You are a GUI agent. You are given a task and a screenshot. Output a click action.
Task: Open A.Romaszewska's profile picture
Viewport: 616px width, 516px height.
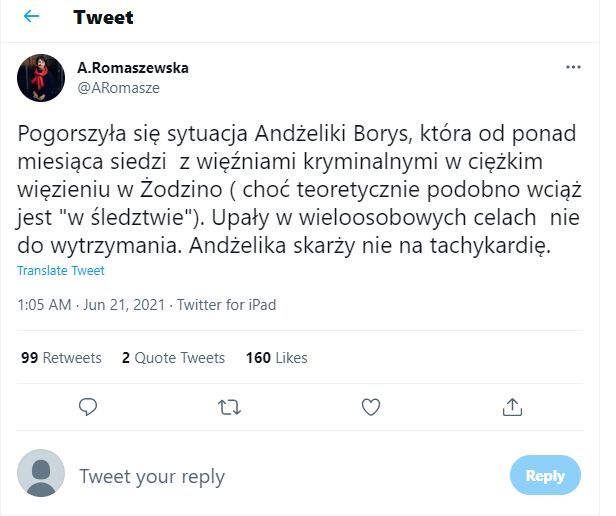[41, 77]
